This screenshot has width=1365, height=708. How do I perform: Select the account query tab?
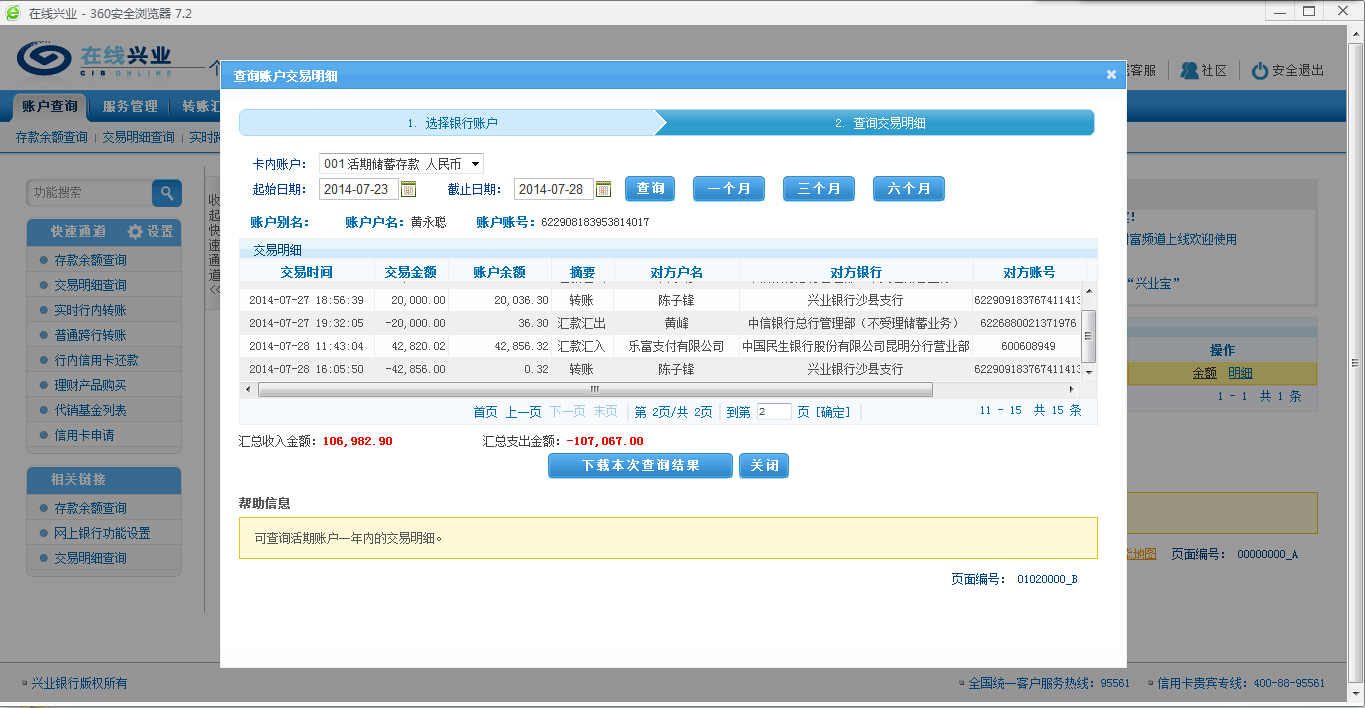50,106
